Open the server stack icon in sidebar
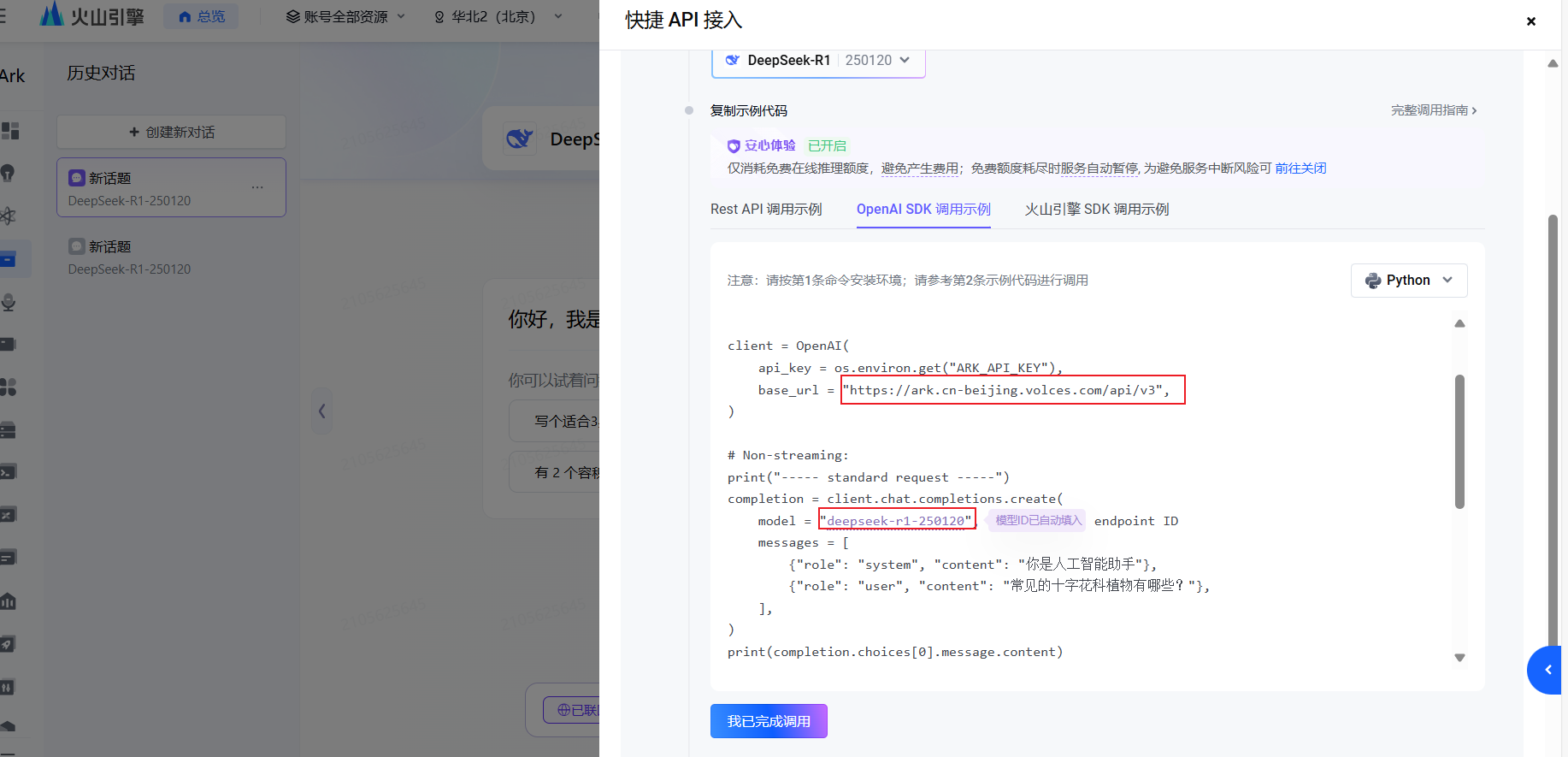Viewport: 1568px width, 757px height. point(8,430)
